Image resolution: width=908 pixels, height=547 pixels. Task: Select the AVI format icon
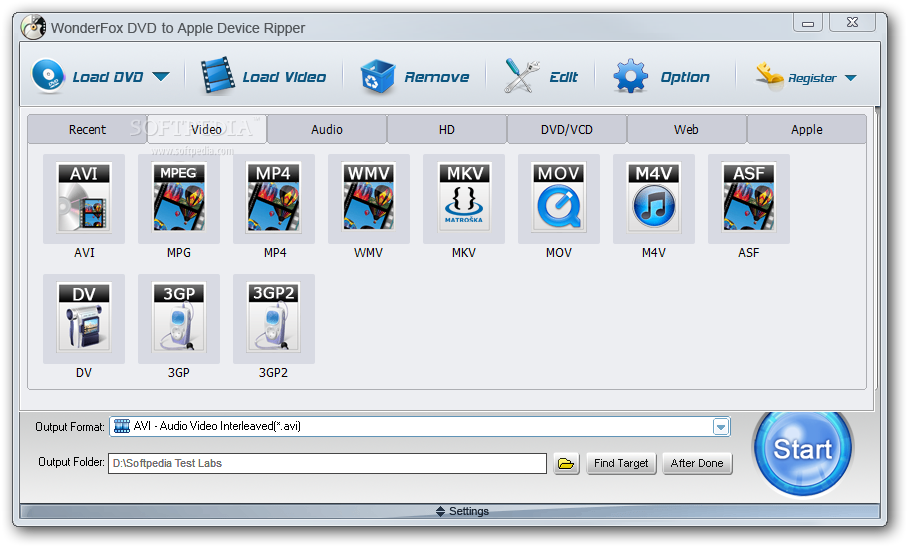pos(84,198)
